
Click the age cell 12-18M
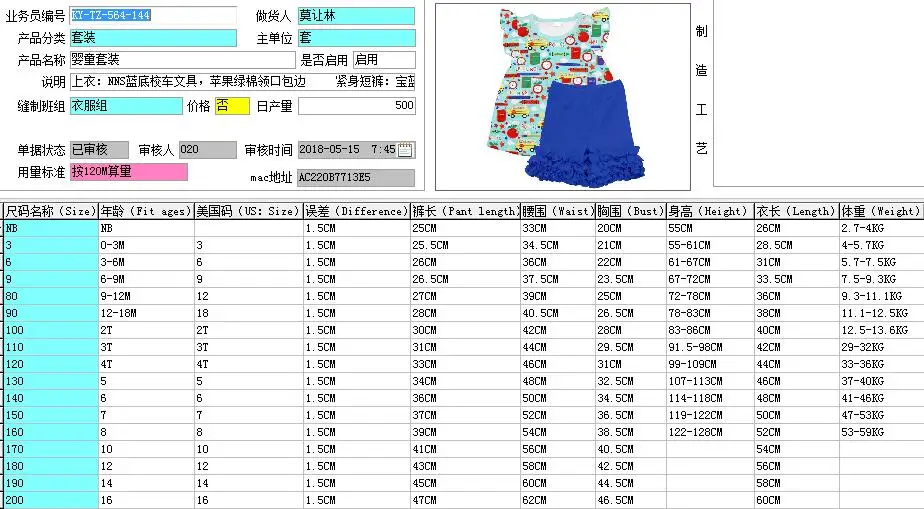tap(146, 313)
